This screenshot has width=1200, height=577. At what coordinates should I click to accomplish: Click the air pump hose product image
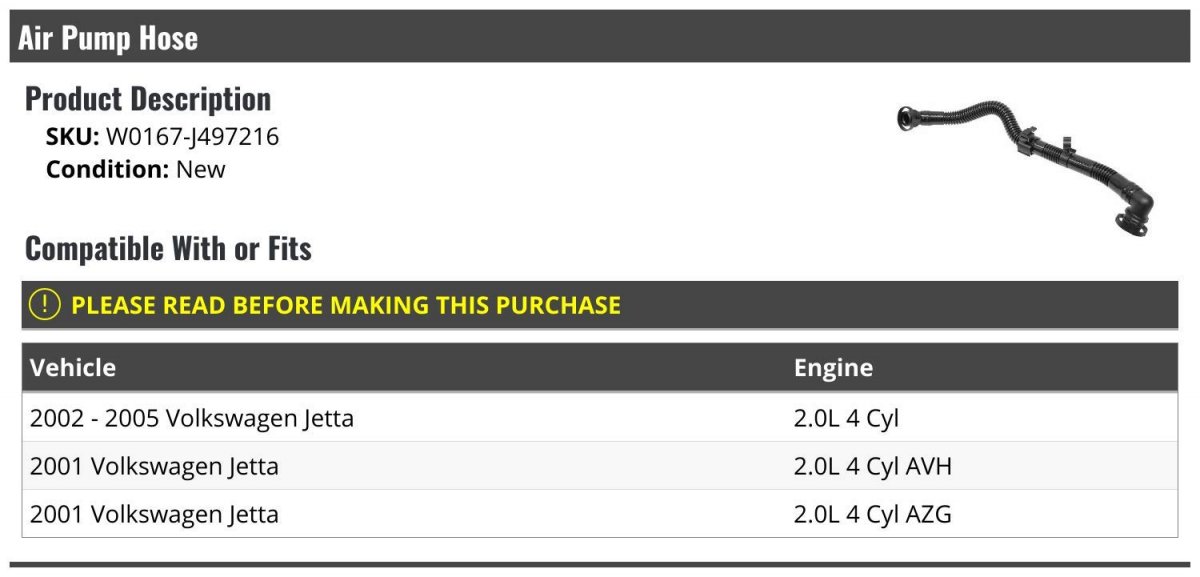click(1025, 160)
